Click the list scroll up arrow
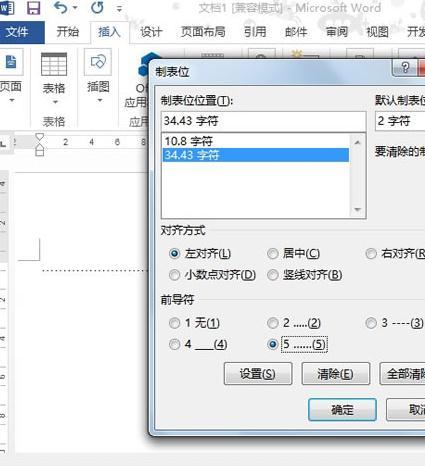 point(358,143)
